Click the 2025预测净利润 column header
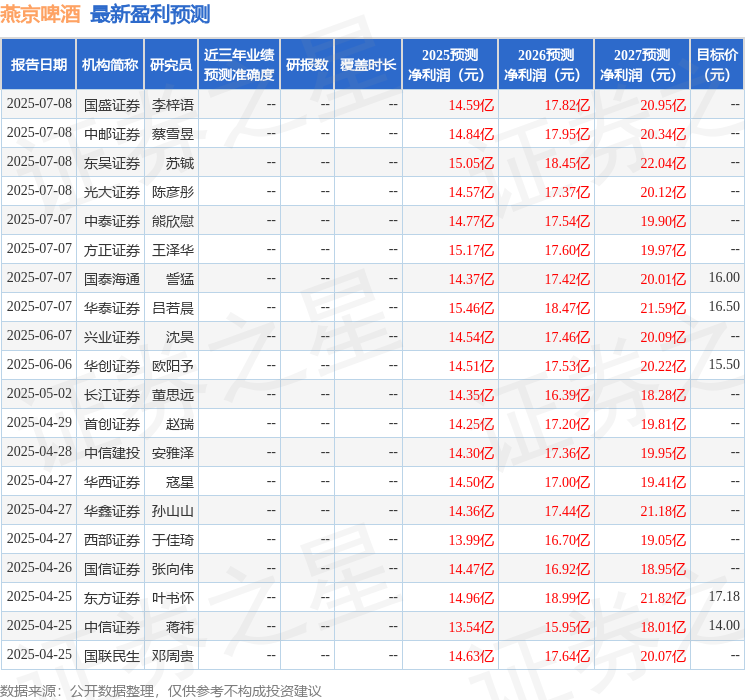The height and width of the screenshot is (700, 745). pos(450,65)
